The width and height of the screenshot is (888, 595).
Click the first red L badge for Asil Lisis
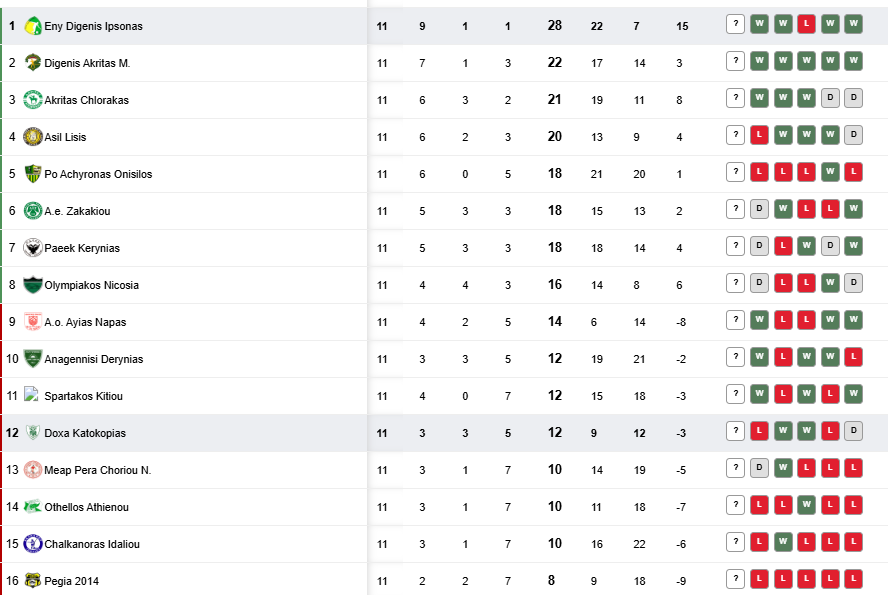pyautogui.click(x=759, y=135)
